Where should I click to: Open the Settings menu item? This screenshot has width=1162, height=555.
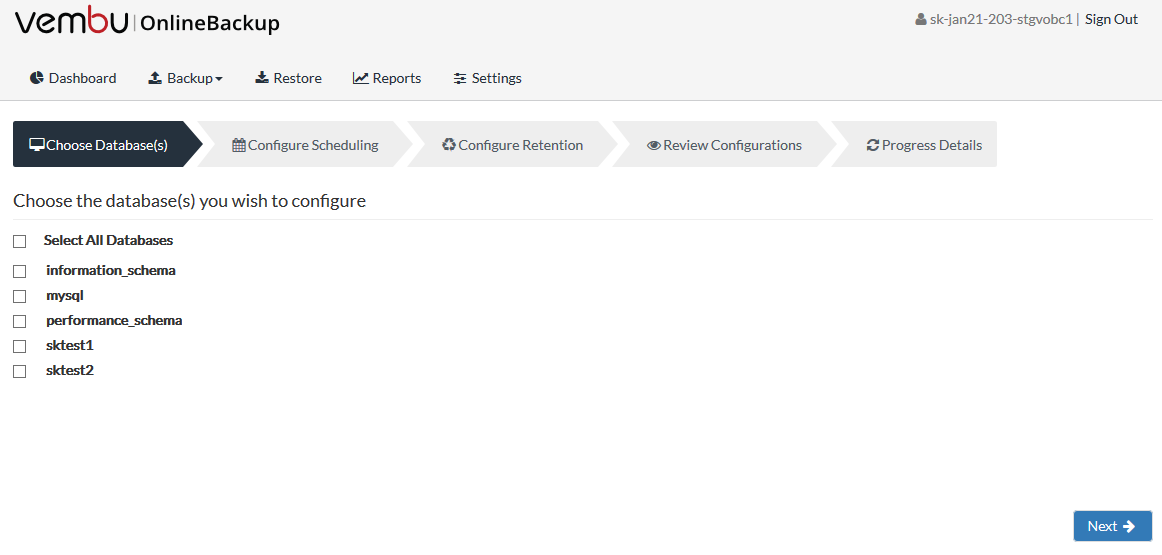coord(488,78)
